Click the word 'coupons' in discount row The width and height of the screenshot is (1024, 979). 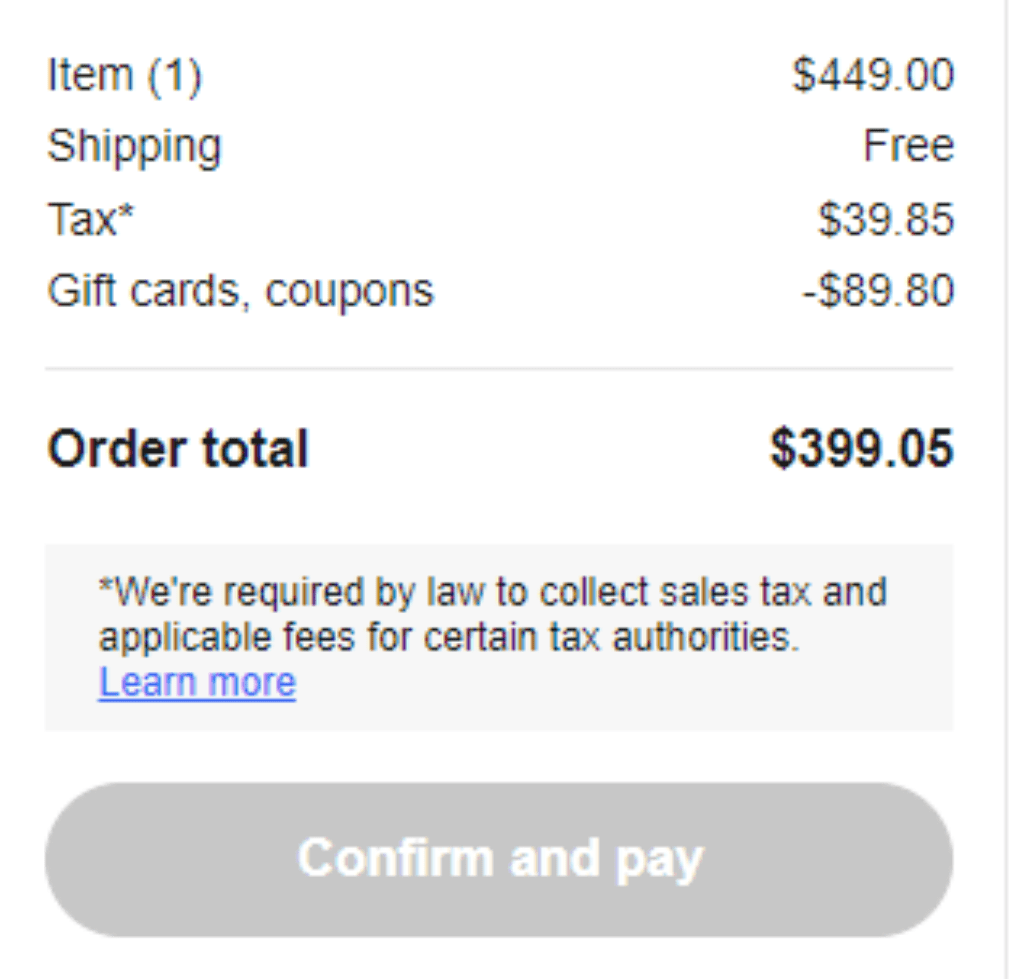[349, 293]
